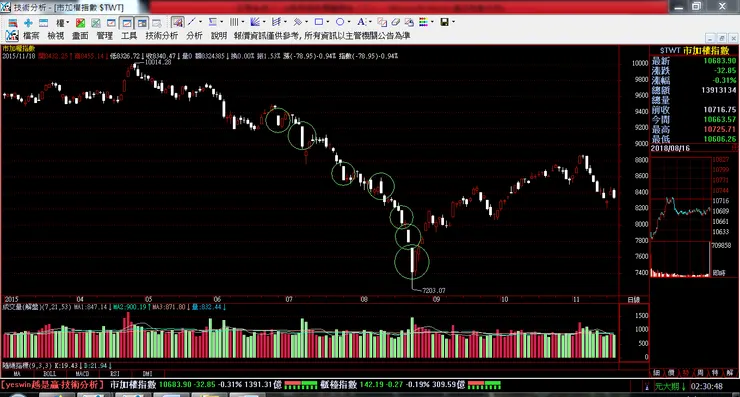
Task: Open the 技術分析 menu
Action: click(x=162, y=35)
